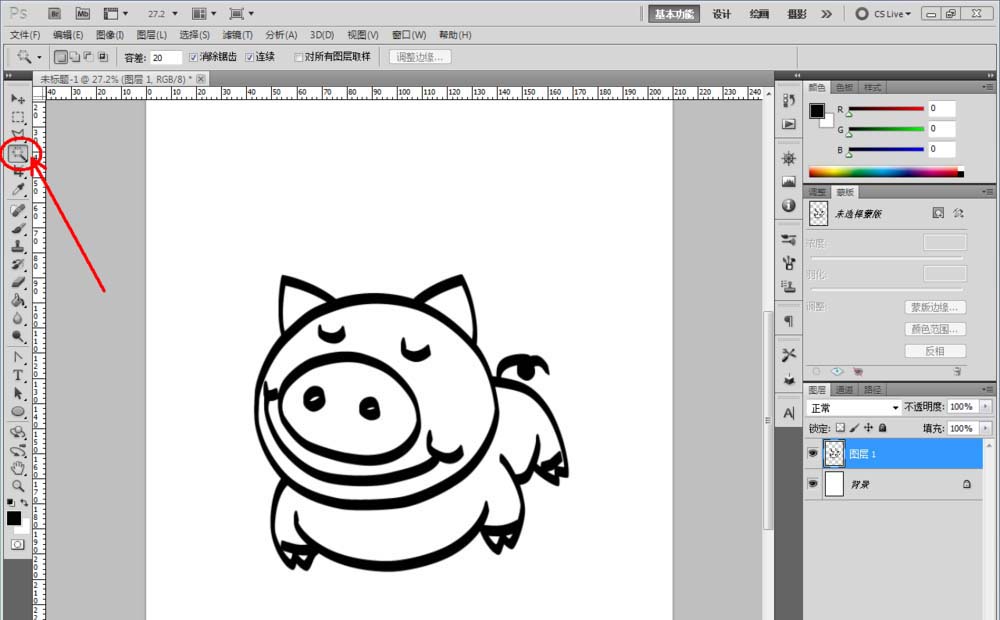Select the Move tool
Image resolution: width=1000 pixels, height=620 pixels.
tap(18, 99)
